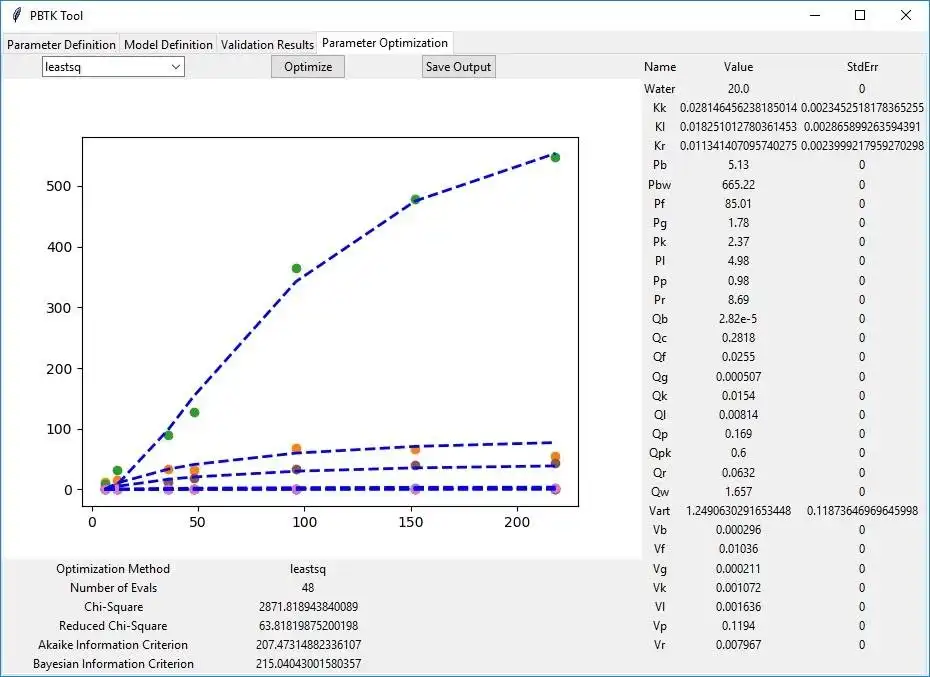Click the Vart StdErr 0.11873646969645998

[x=862, y=511]
